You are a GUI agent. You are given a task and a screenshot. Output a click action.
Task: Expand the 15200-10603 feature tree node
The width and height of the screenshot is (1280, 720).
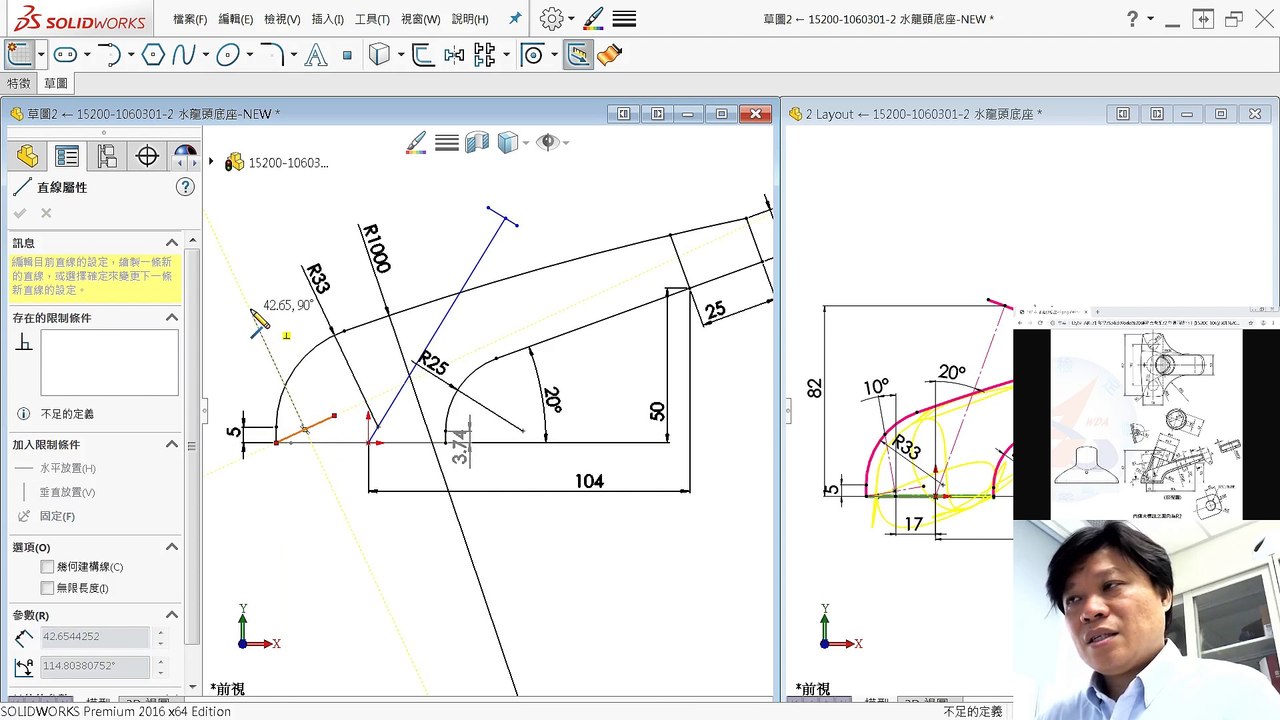(211, 162)
